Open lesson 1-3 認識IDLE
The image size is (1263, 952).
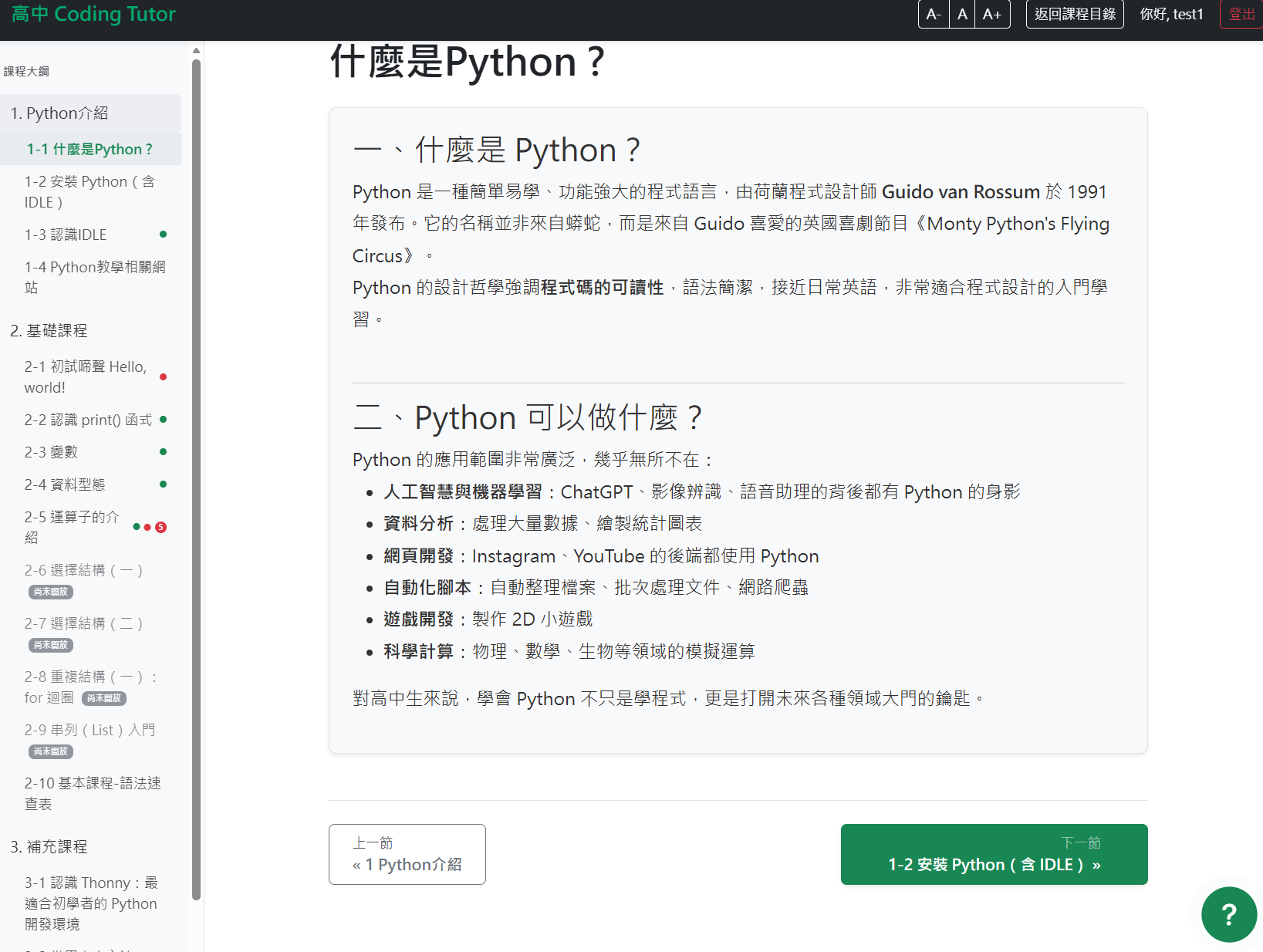66,235
